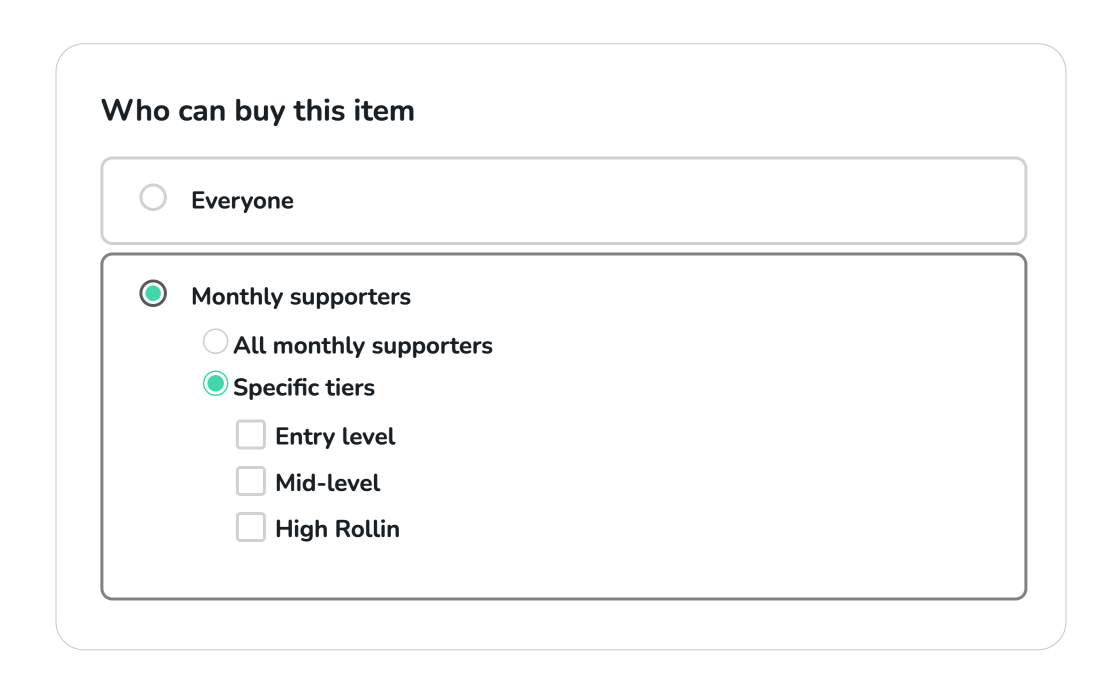Click the Everyone label text
The width and height of the screenshot is (1120, 700).
tap(242, 200)
